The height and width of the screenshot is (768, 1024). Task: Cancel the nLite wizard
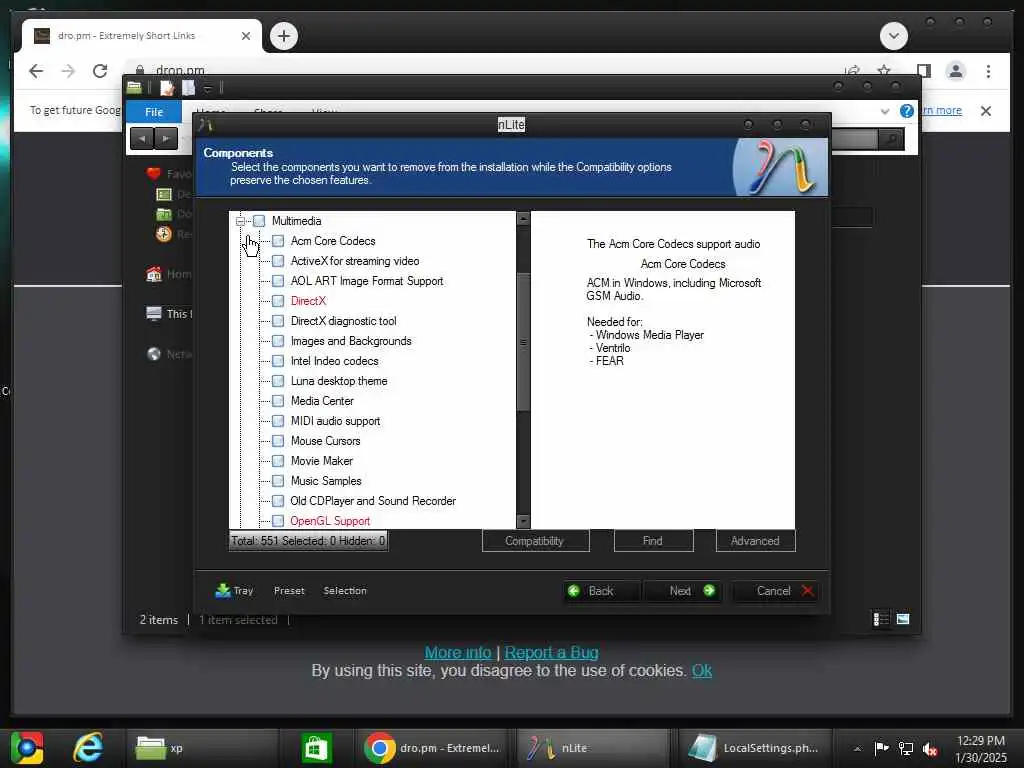(x=776, y=591)
